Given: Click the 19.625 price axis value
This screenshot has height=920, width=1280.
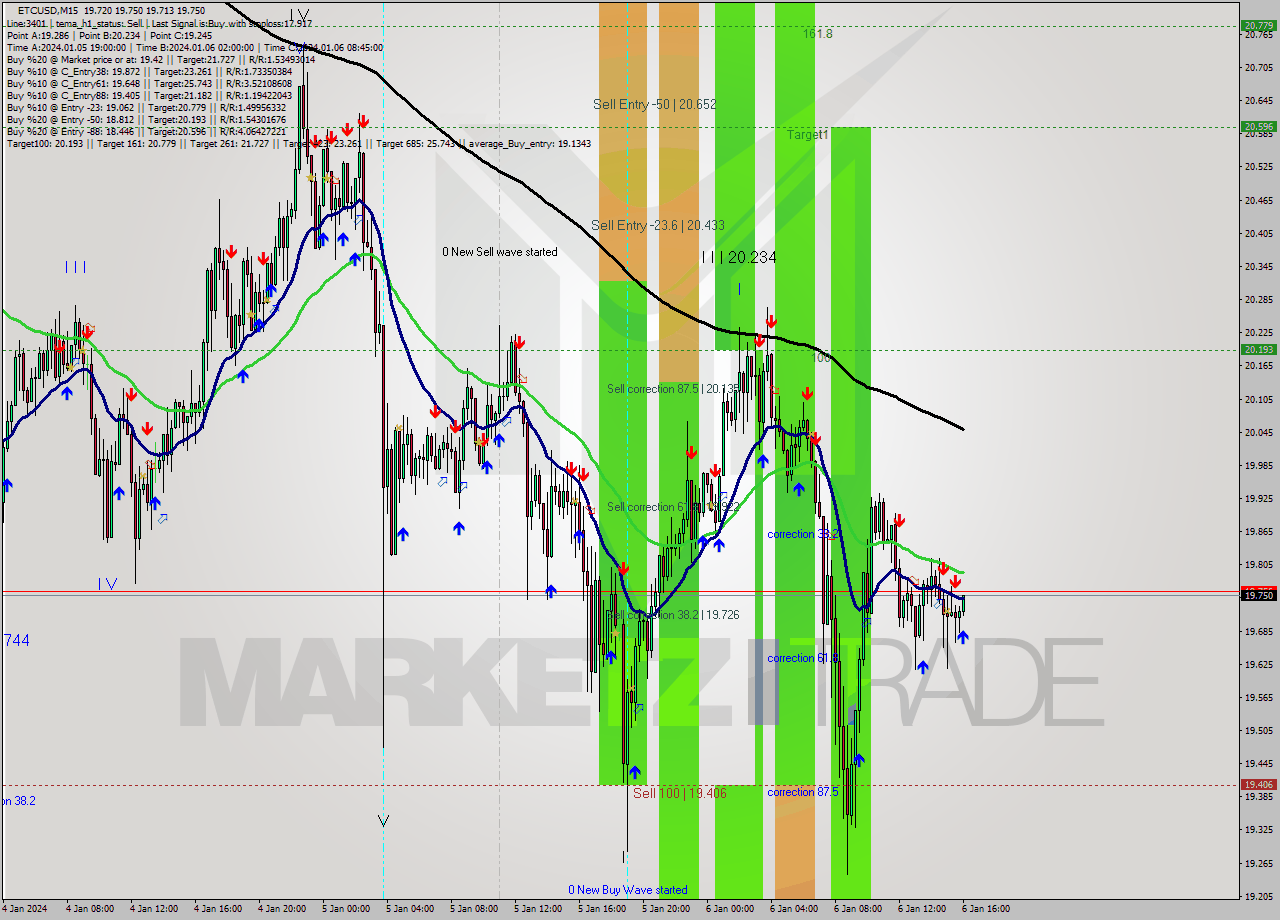Looking at the screenshot, I should (1259, 664).
